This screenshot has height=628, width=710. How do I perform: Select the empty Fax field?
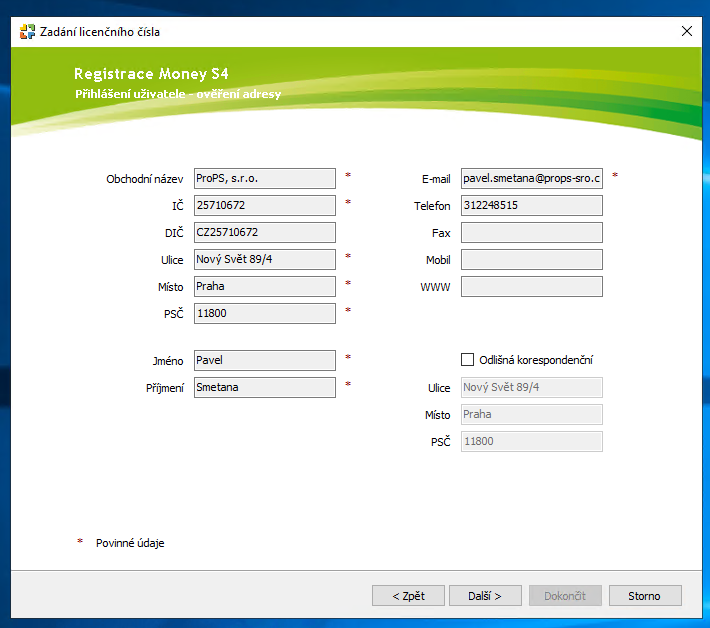(531, 233)
